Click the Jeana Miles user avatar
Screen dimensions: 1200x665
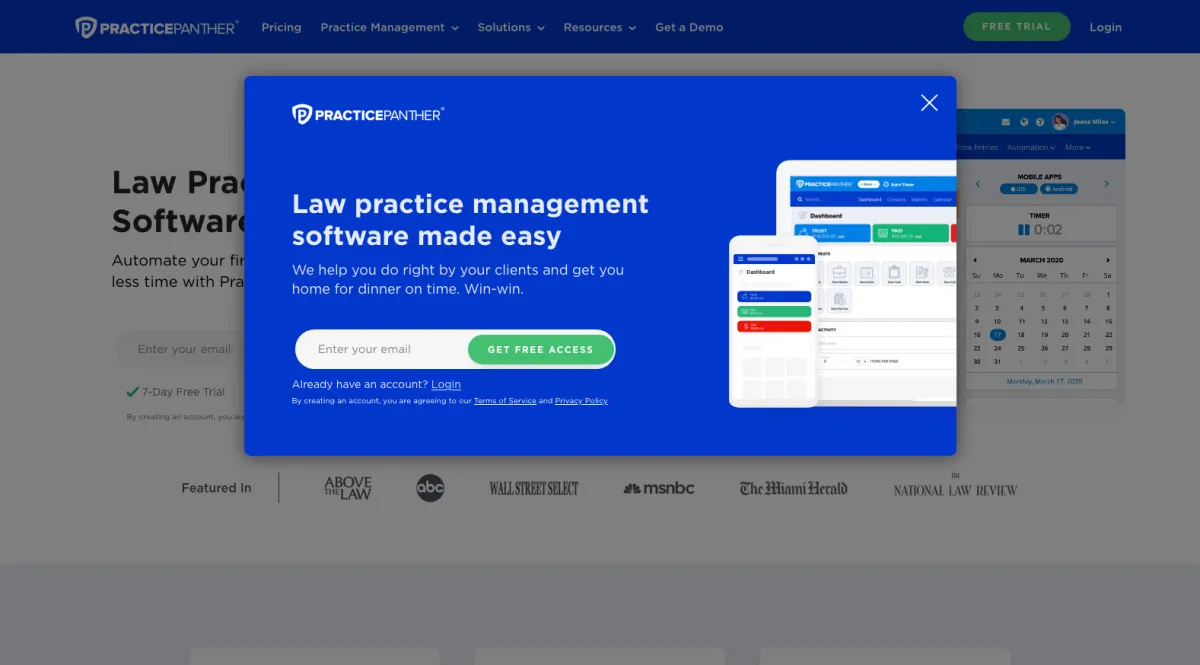[1060, 122]
